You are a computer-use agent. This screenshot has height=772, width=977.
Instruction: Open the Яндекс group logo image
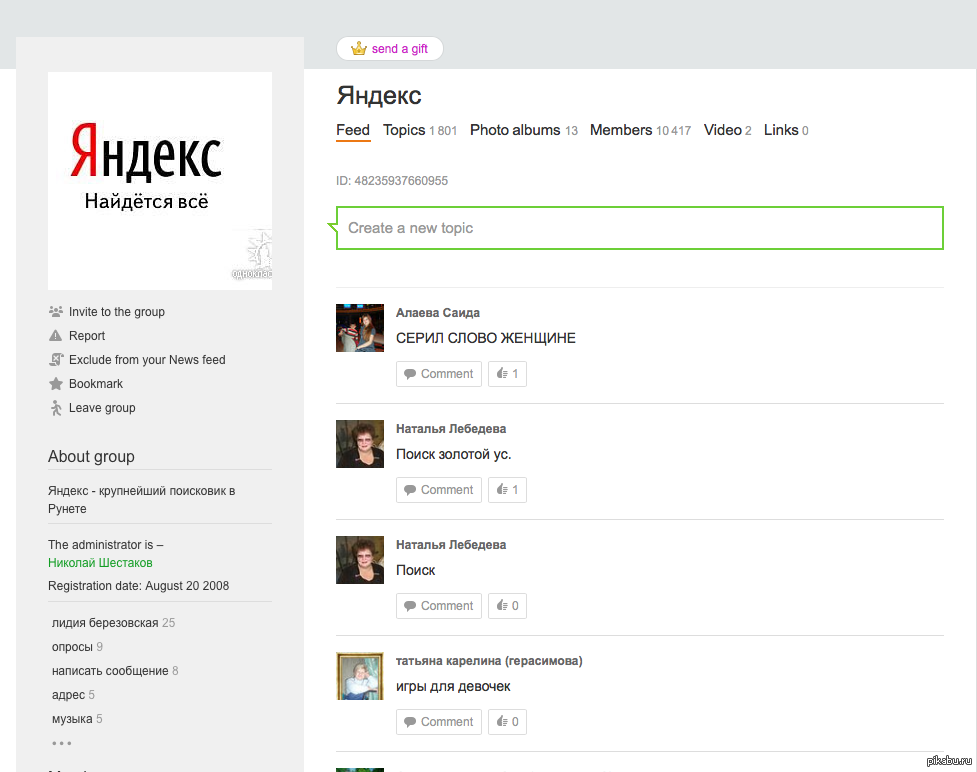click(160, 181)
